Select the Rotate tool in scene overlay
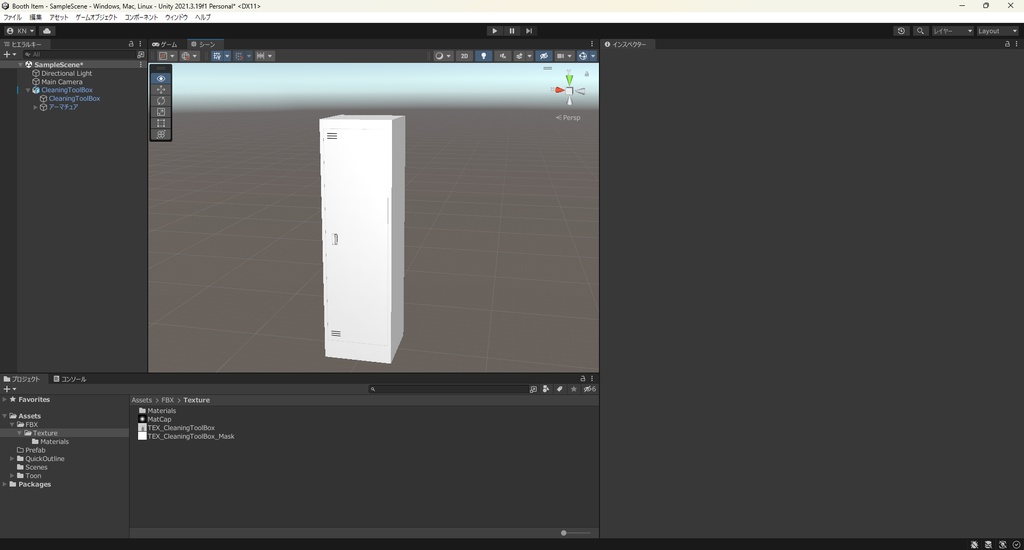 coord(161,101)
